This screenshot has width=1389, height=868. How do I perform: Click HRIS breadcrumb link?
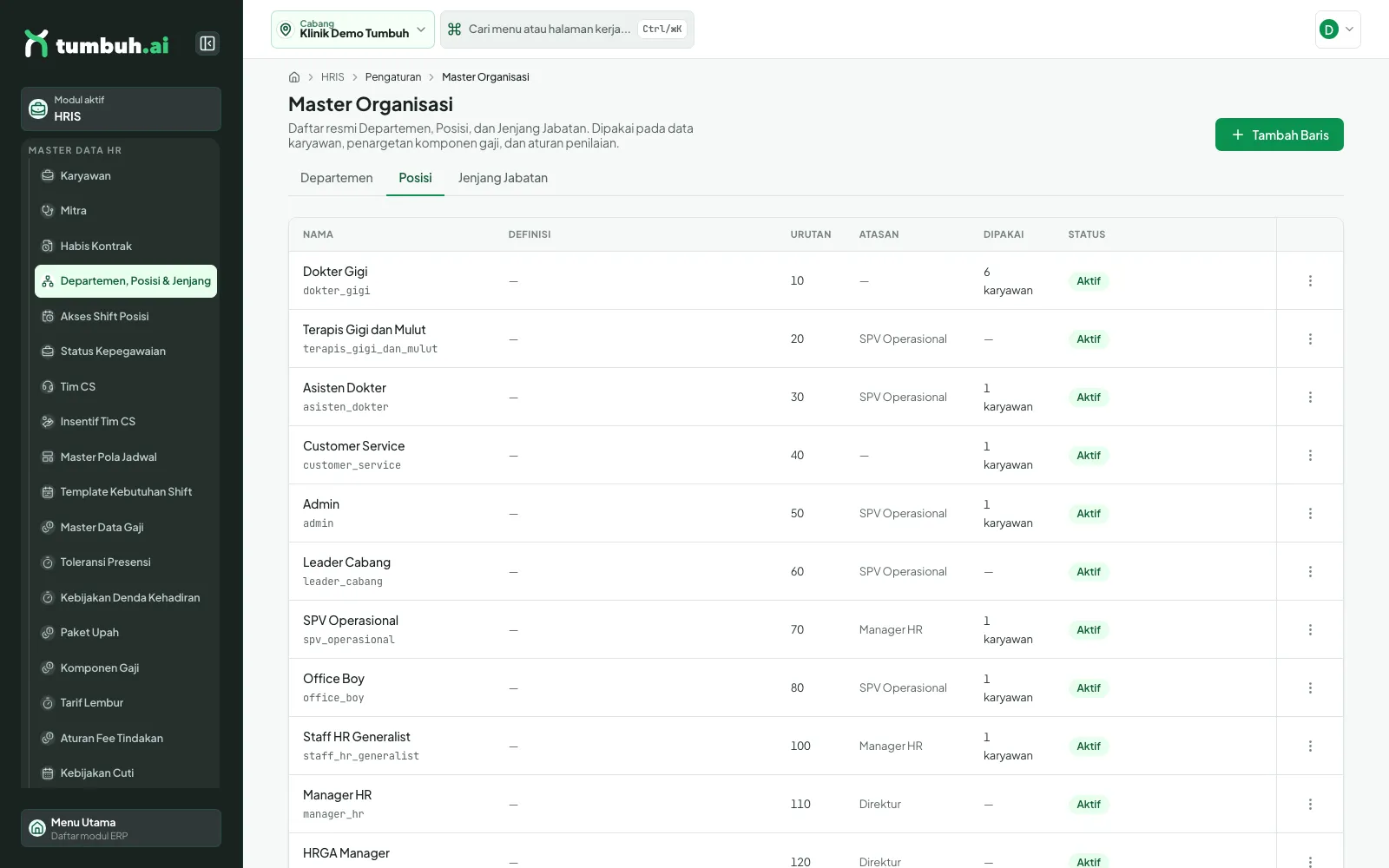332,77
